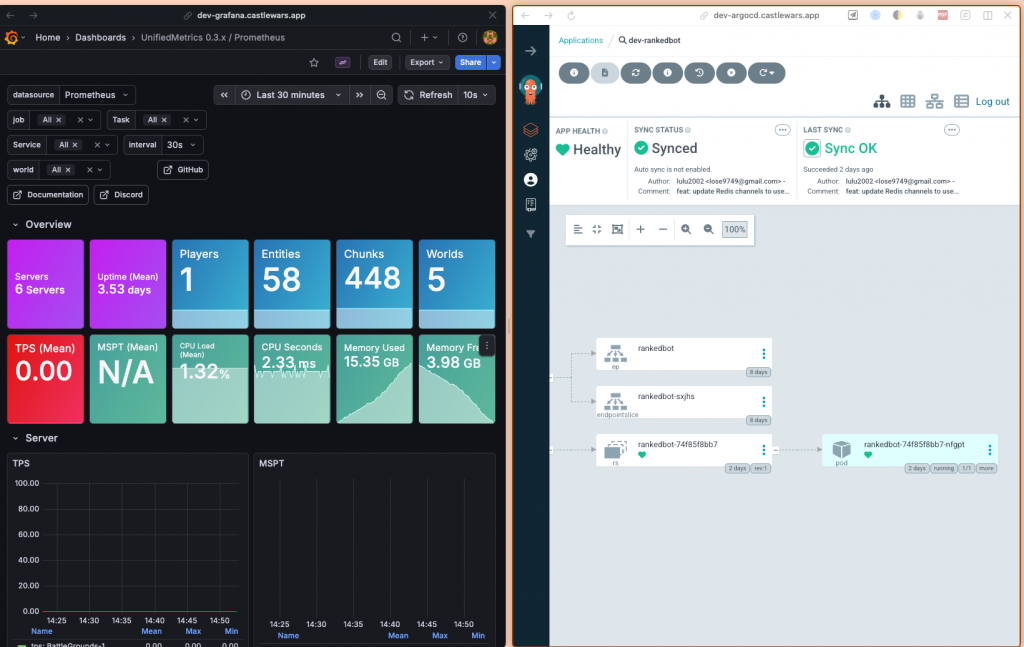Open ArgoCD User Info sidebar icon
This screenshot has height=647, width=1024.
[x=531, y=180]
